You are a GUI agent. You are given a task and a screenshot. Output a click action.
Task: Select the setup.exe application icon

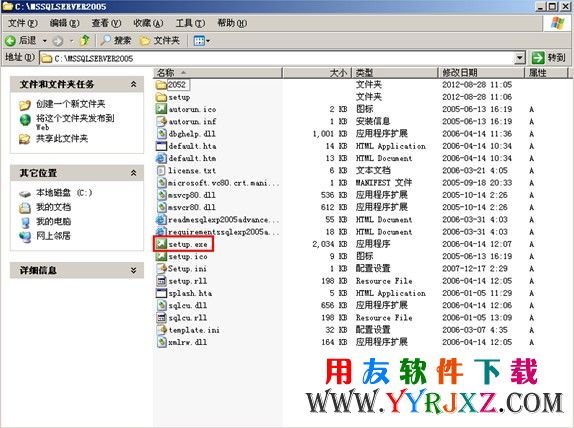point(161,244)
